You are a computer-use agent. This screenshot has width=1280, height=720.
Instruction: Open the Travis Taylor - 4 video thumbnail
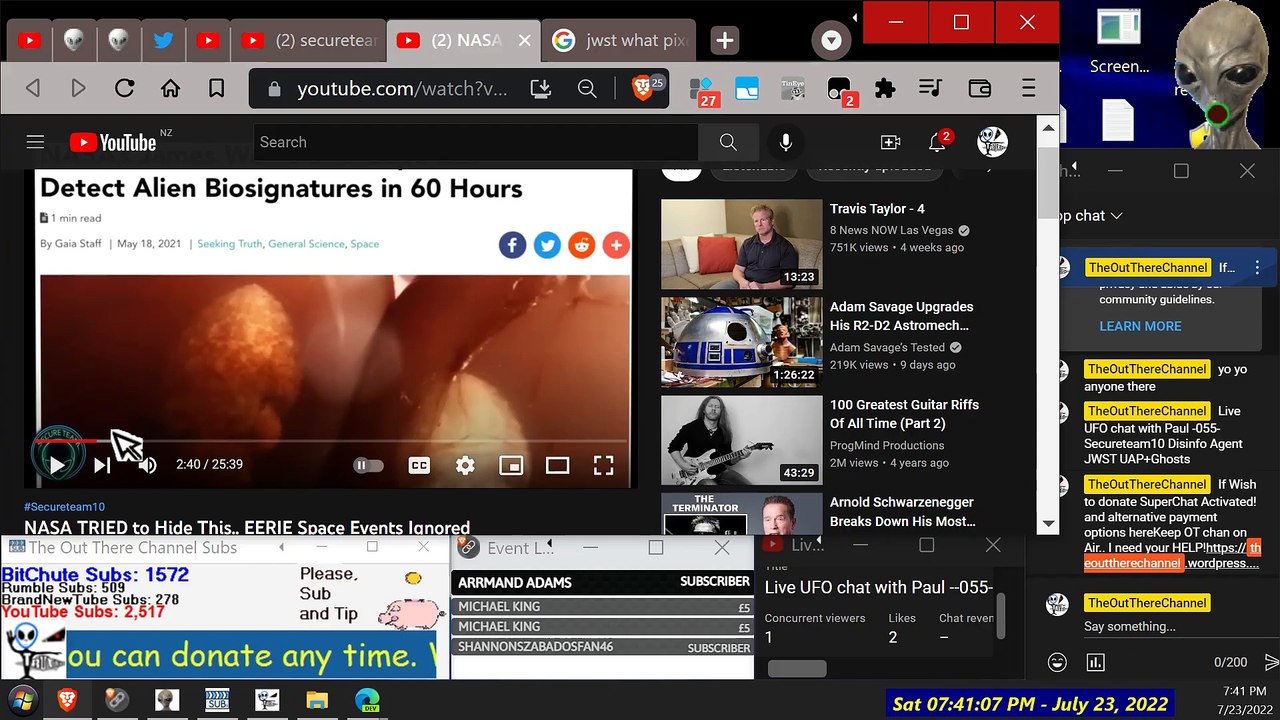741,244
